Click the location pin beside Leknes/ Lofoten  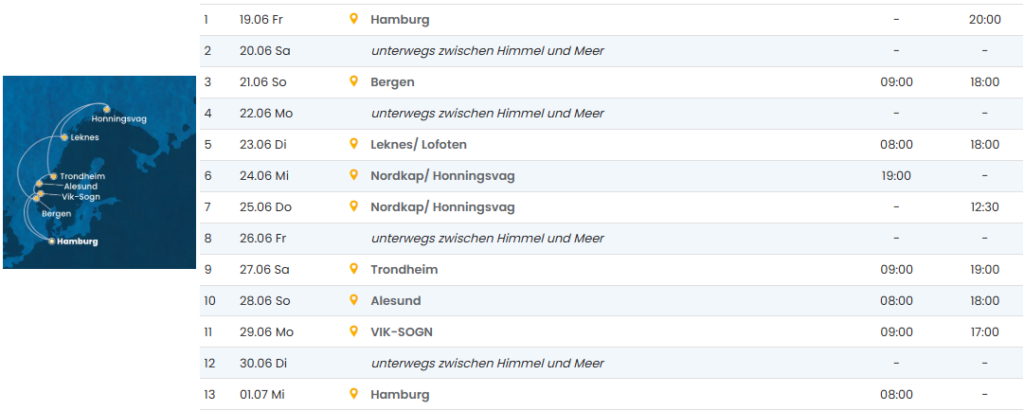(x=353, y=144)
